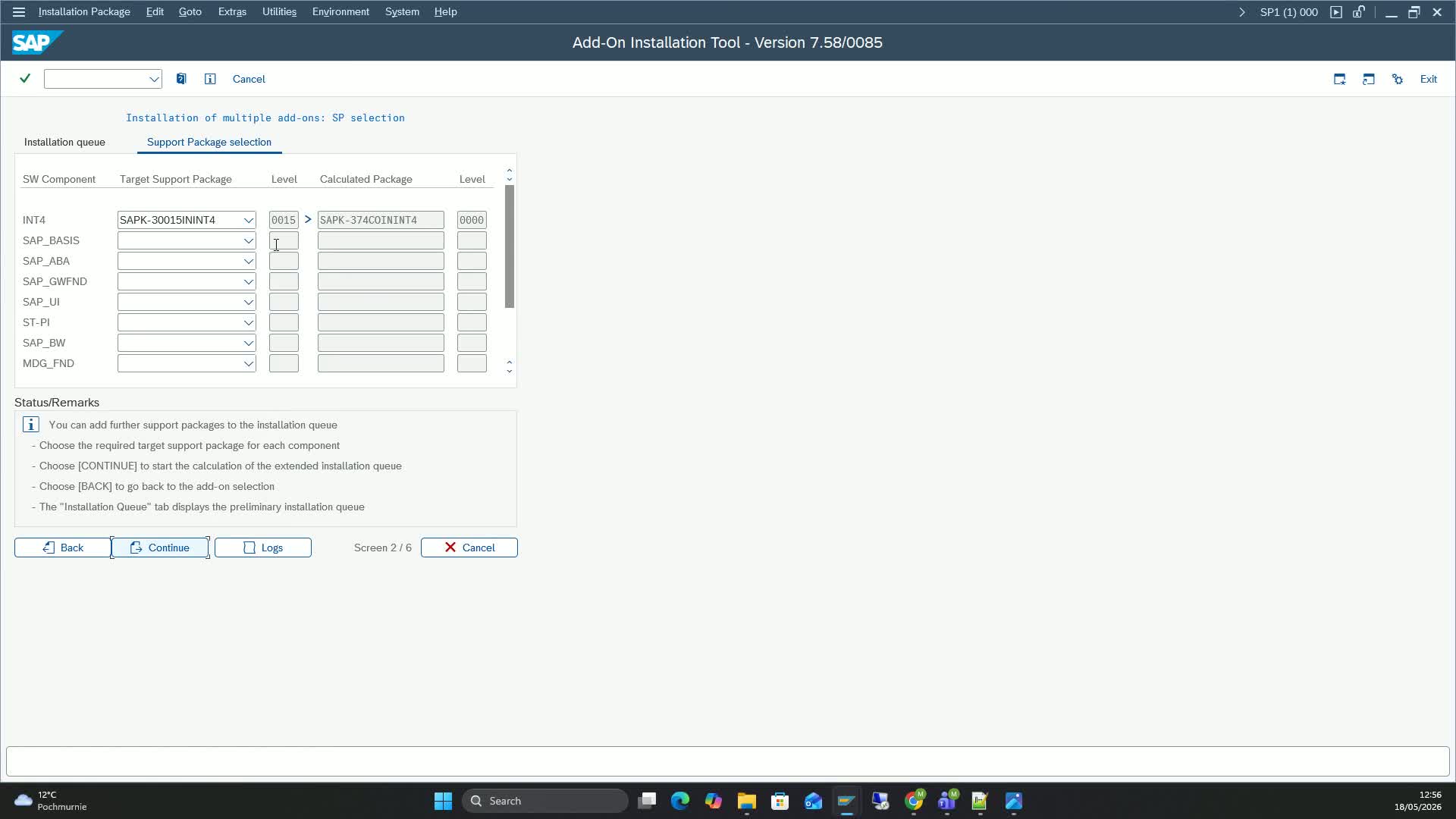This screenshot has height=819, width=1456.
Task: Open the Help menu
Action: [445, 12]
